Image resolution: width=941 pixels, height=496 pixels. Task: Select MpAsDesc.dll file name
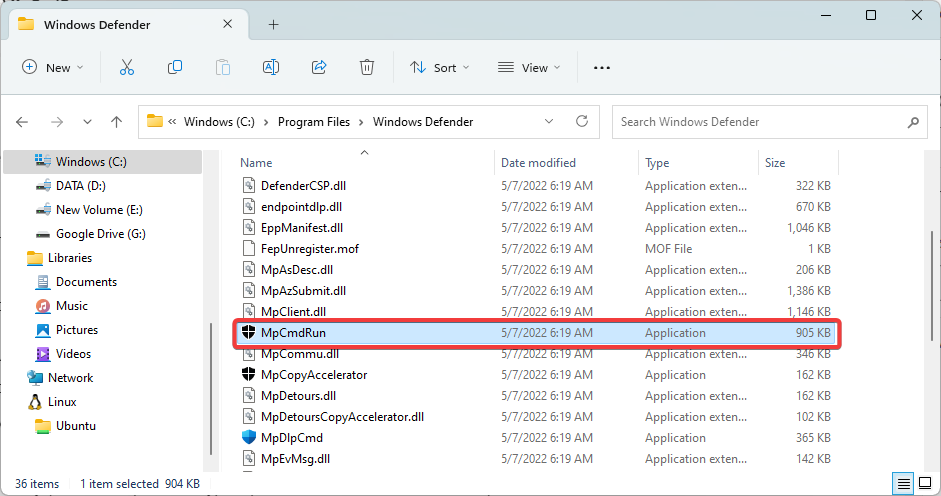point(296,270)
